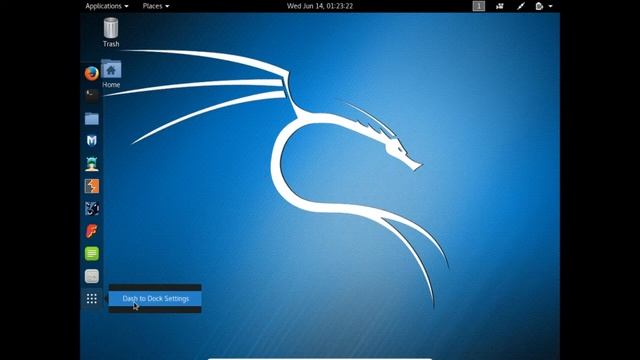
Task: Choose Dash to Dock Settings menu entry
Action: [155, 299]
